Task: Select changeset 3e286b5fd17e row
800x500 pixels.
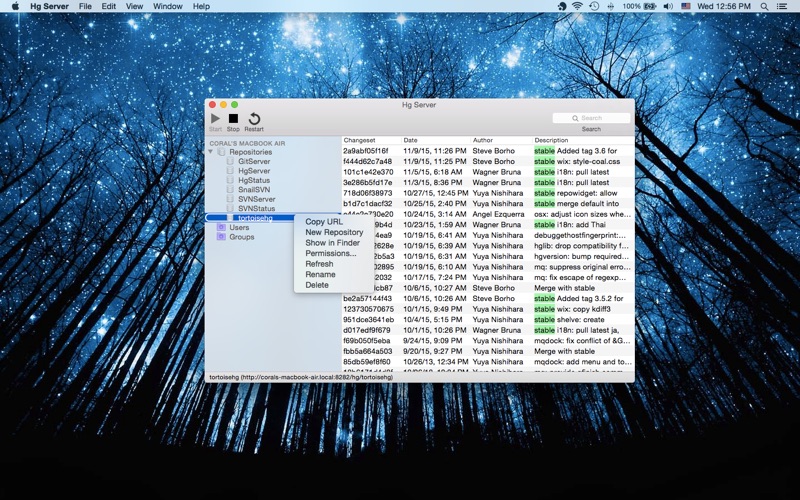Action: coord(488,183)
